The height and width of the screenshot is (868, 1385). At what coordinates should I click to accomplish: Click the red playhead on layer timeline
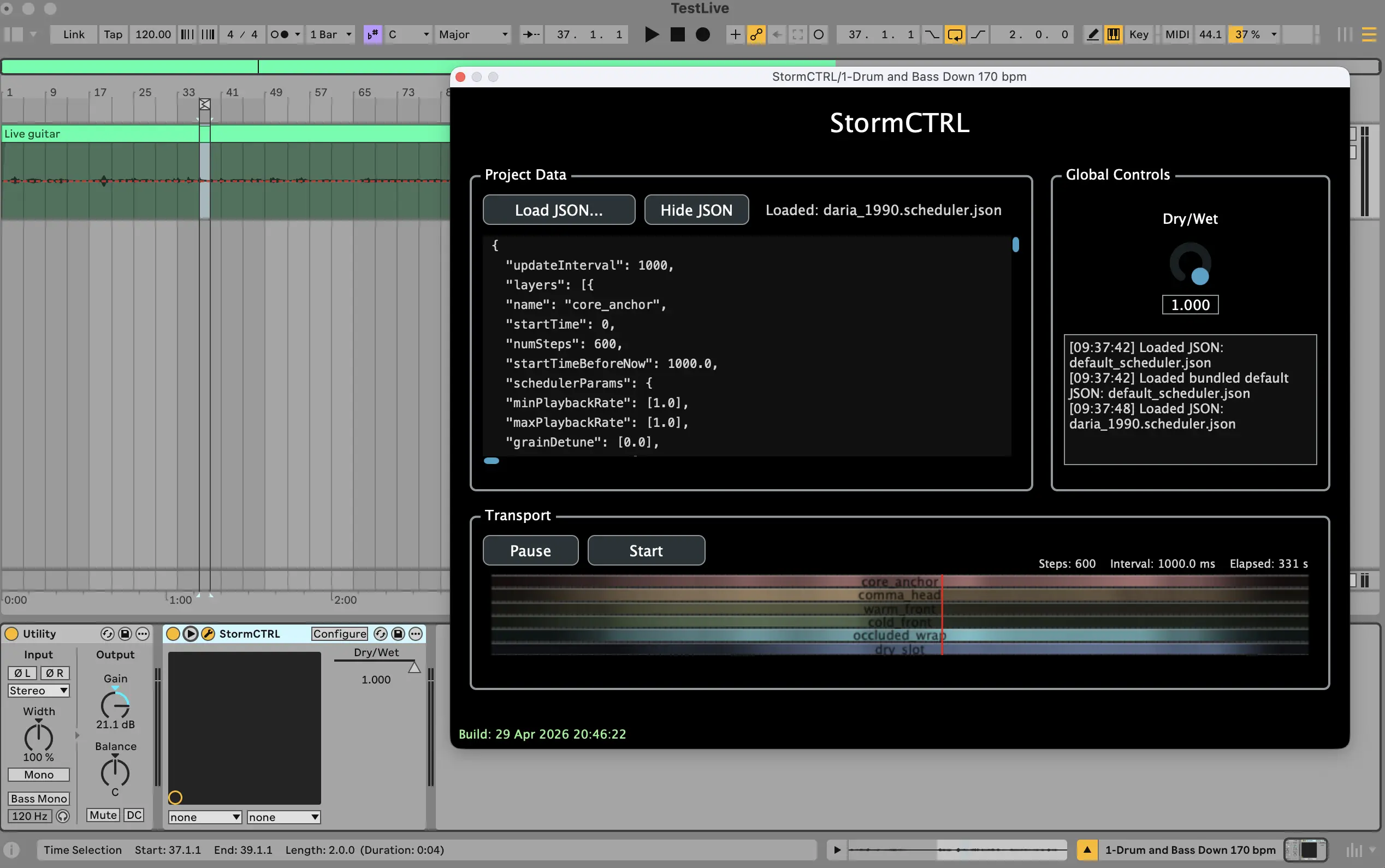click(x=942, y=615)
